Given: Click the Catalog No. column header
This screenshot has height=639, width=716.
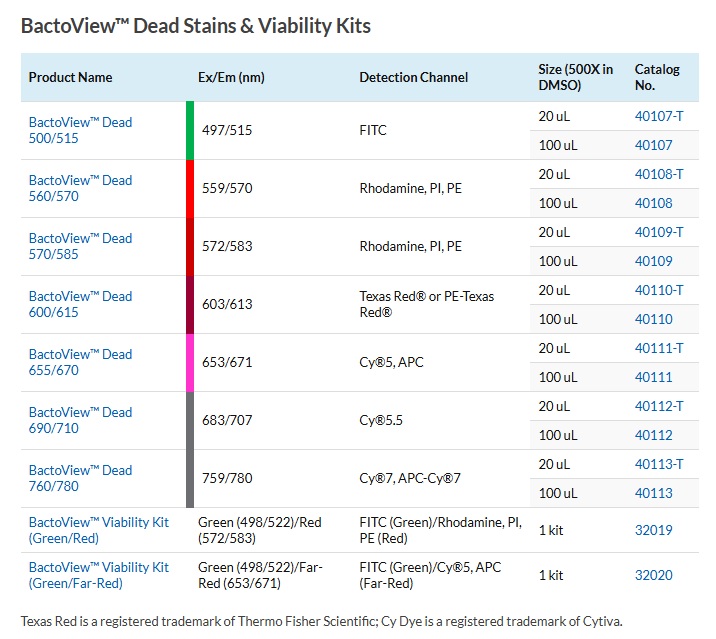Looking at the screenshot, I should (x=657, y=77).
